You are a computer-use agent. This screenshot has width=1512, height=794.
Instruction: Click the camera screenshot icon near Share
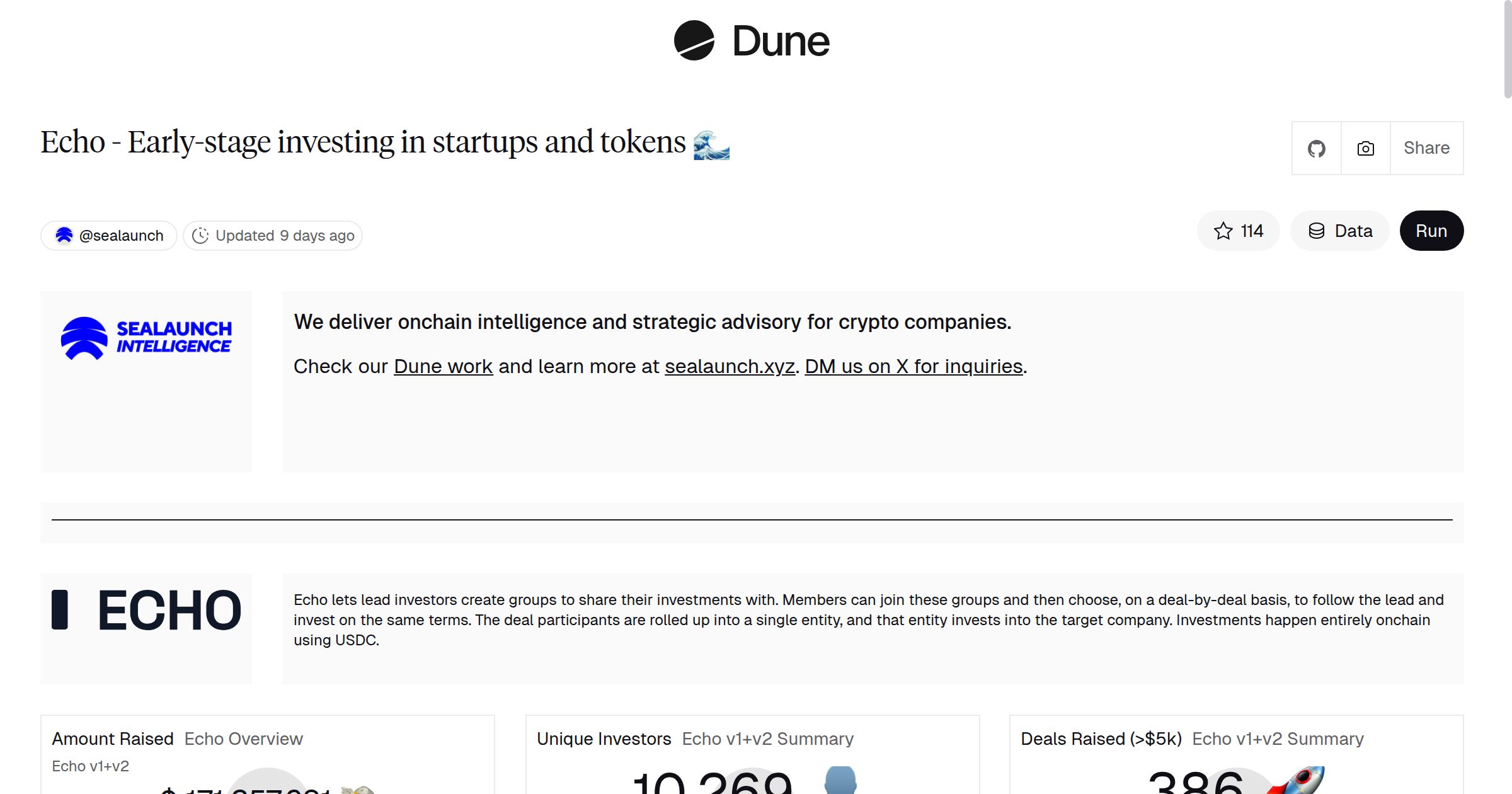(x=1365, y=148)
